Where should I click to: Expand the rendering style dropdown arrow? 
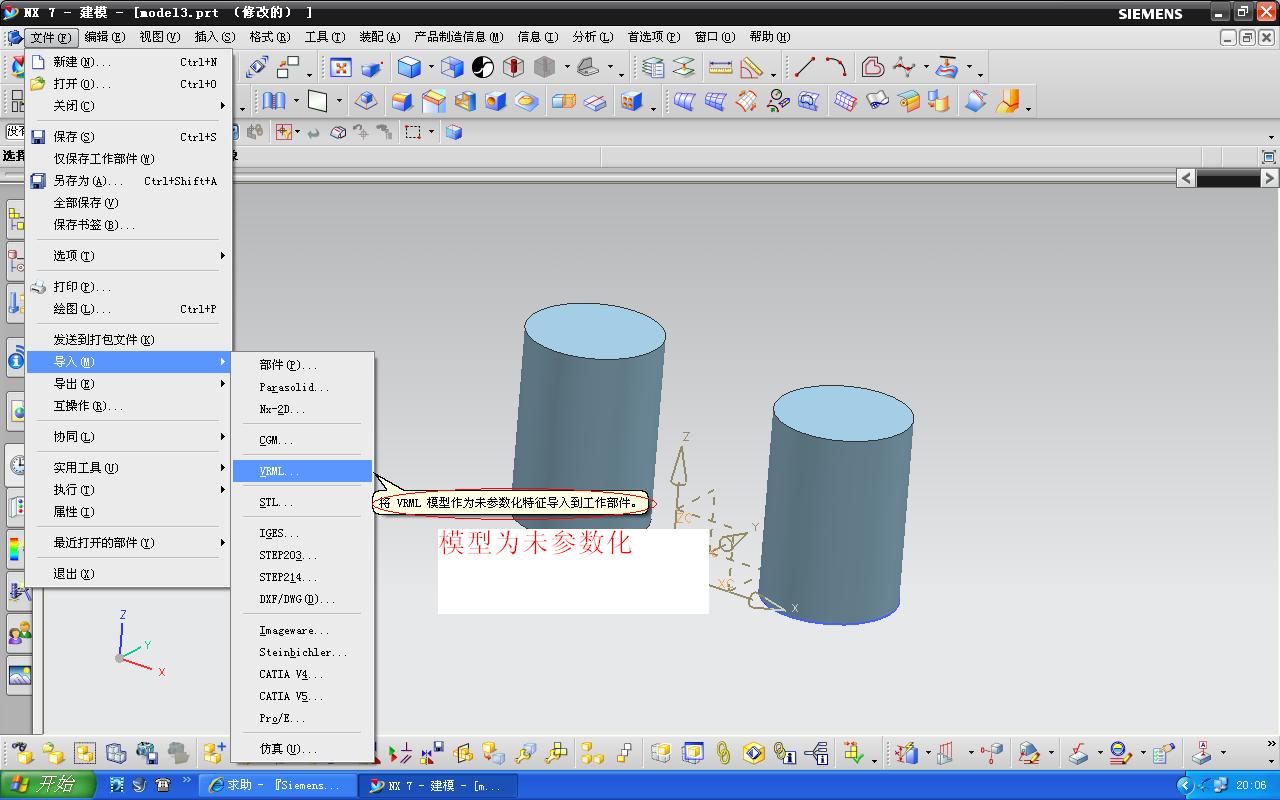[431, 68]
